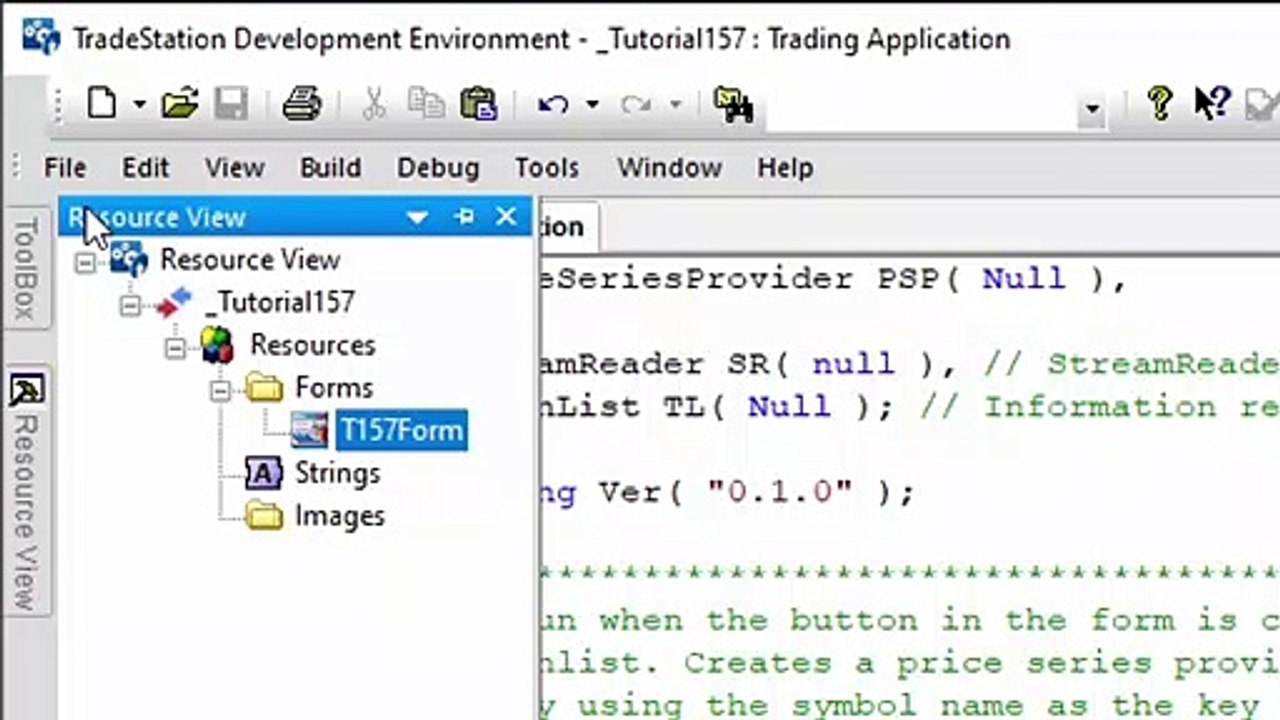Open the toolbar search combo box dropdown
This screenshot has height=720, width=1280.
click(x=1092, y=108)
